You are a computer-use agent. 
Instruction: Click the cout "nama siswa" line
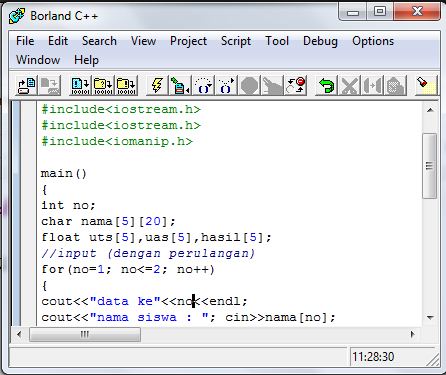click(x=188, y=317)
